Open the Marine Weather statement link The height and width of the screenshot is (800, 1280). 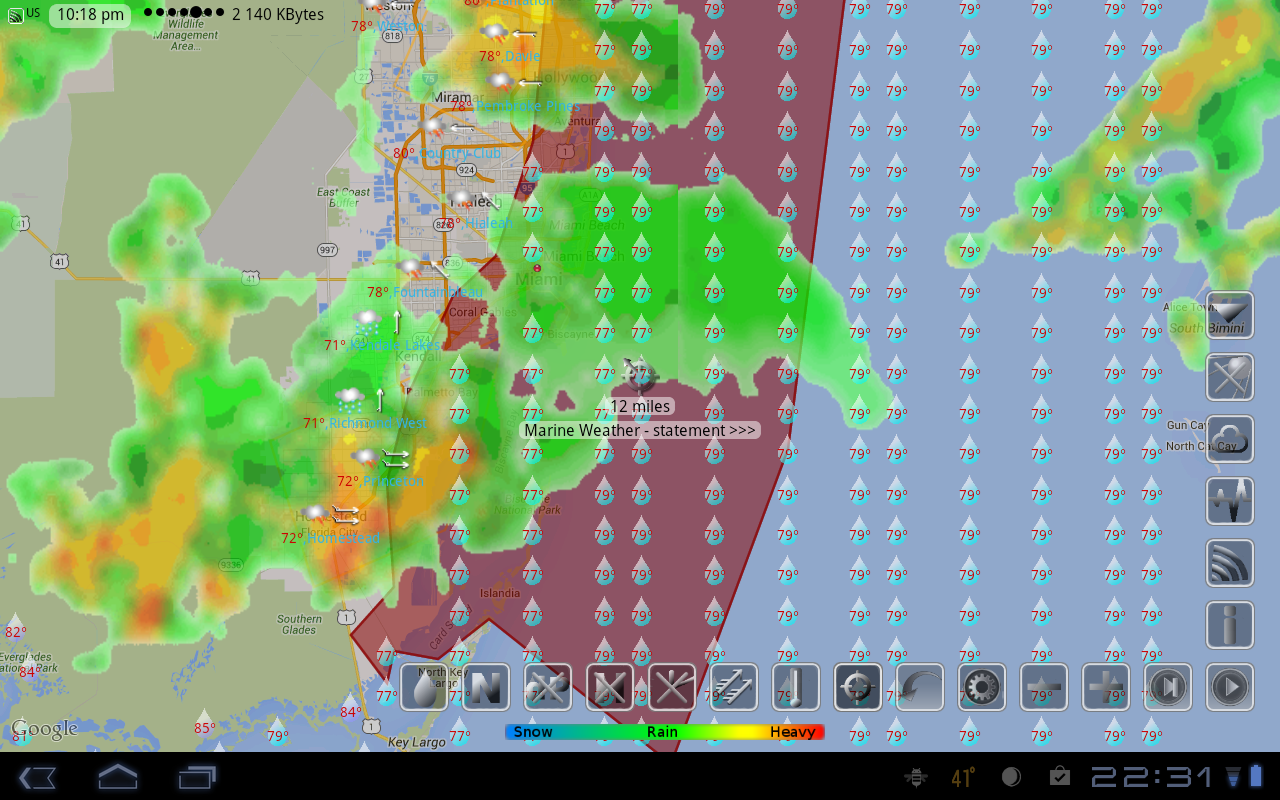640,430
